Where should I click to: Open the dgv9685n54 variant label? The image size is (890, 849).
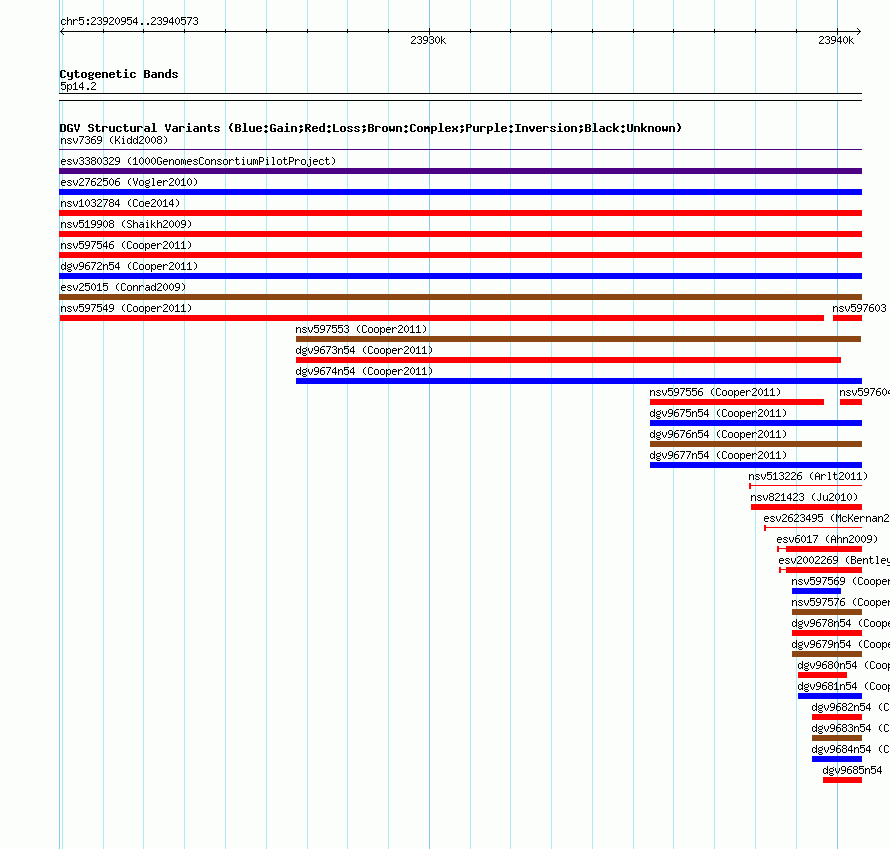(852, 770)
